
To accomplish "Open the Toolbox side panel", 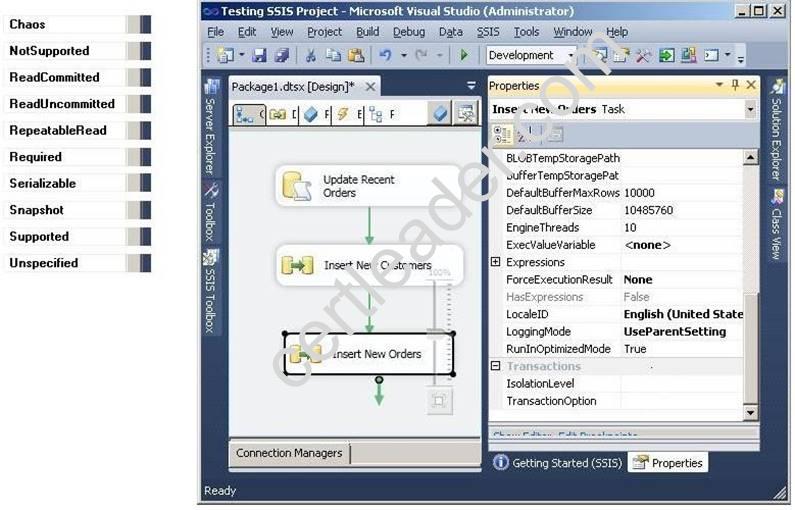I will click(x=211, y=212).
